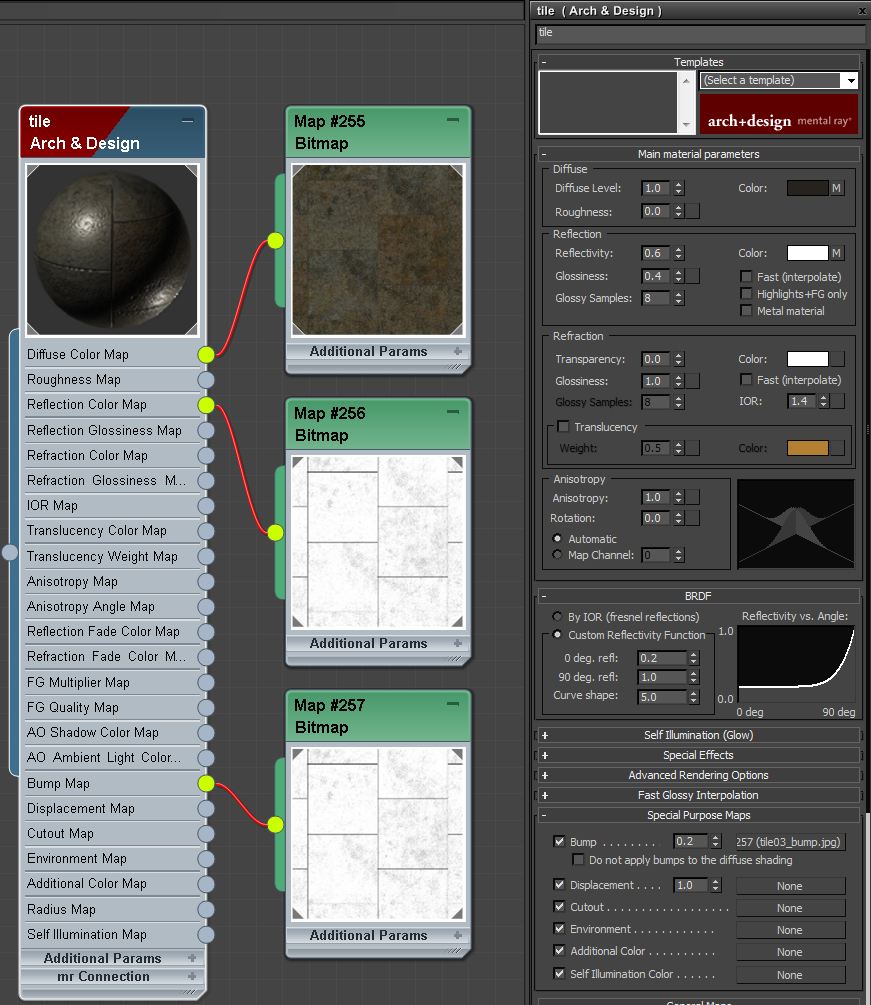Collapse the Map #257 Bitmap node
Image resolution: width=871 pixels, height=1005 pixels.
(452, 704)
